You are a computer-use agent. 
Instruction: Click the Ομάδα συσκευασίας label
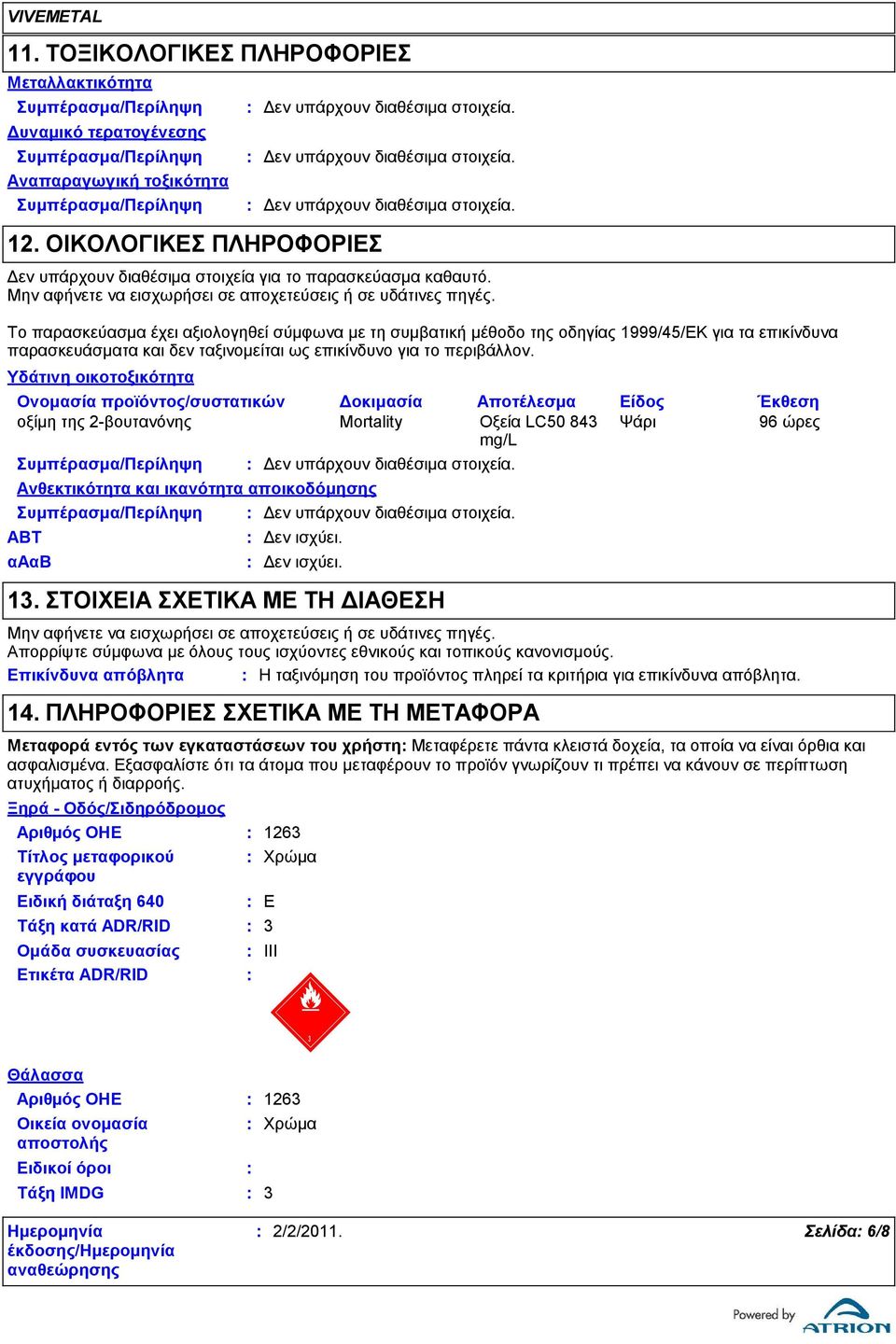coord(98,951)
